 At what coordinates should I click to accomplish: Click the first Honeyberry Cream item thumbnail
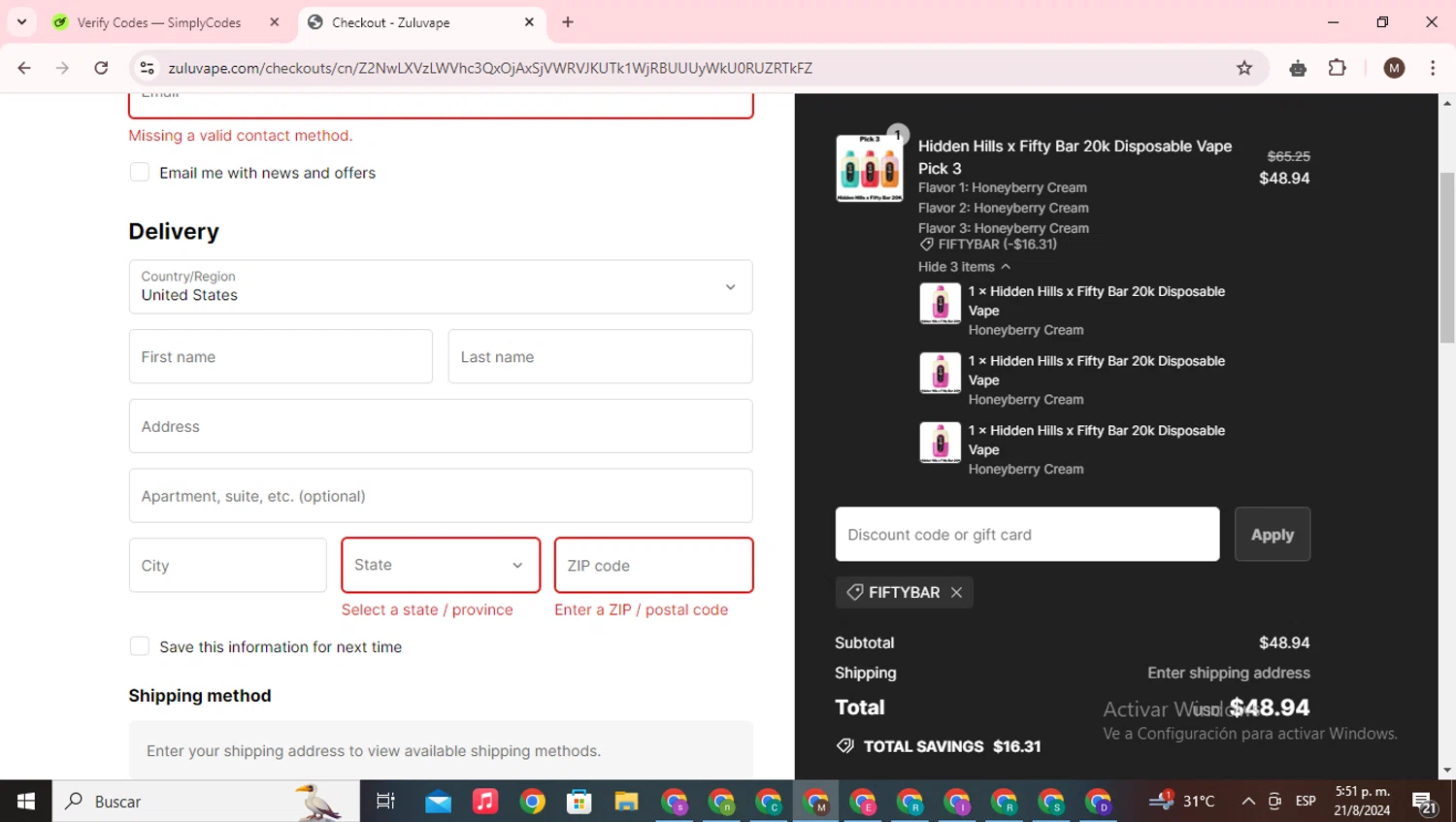tap(940, 304)
